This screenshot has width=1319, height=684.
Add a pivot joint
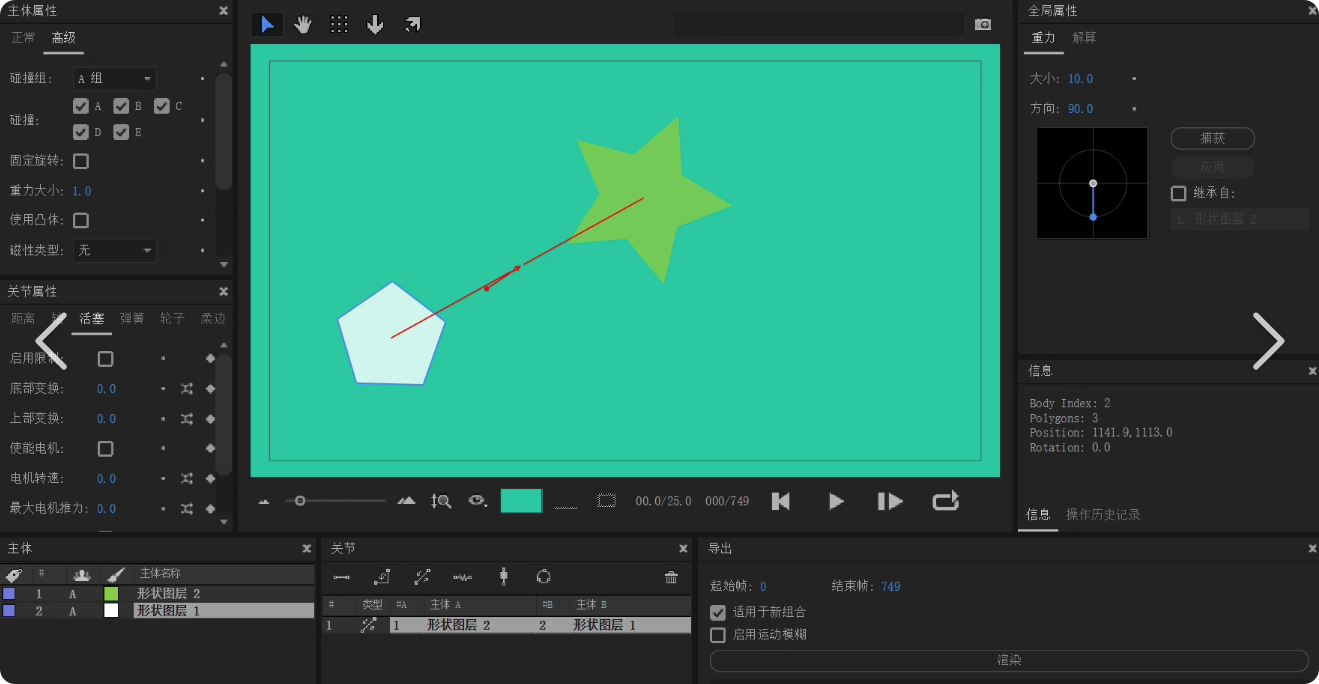[382, 577]
